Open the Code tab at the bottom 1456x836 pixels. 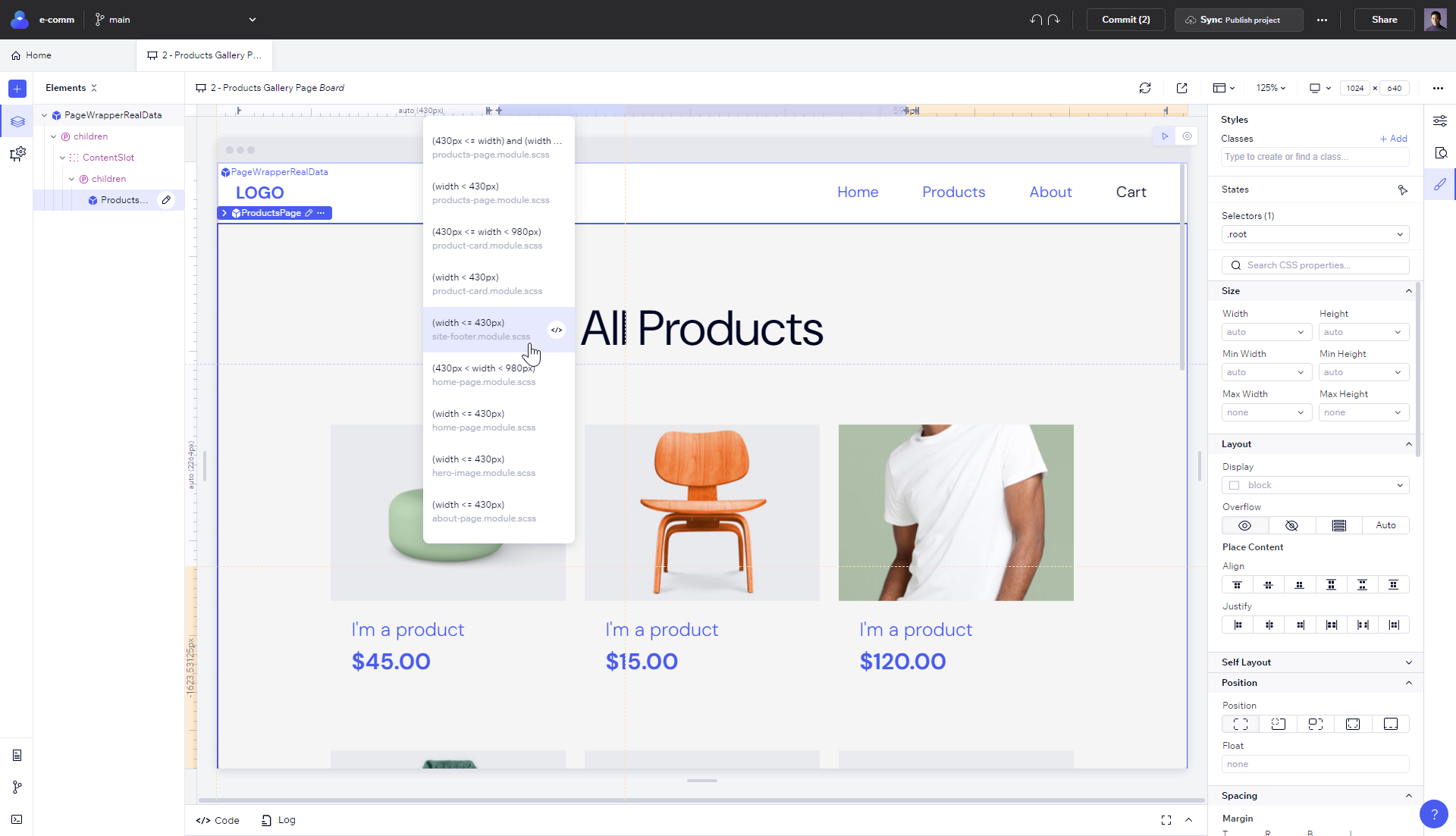pyautogui.click(x=218, y=820)
